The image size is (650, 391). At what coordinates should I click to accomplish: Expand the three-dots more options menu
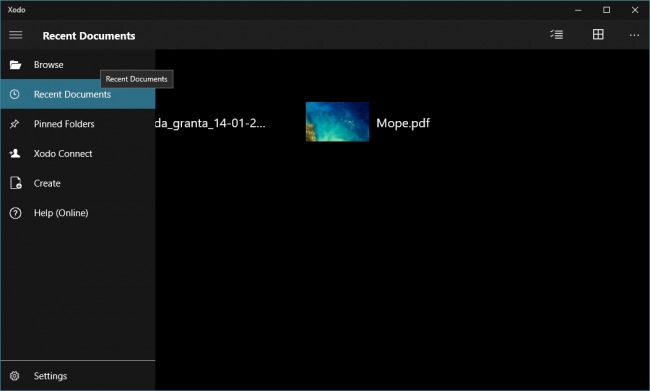pos(634,35)
